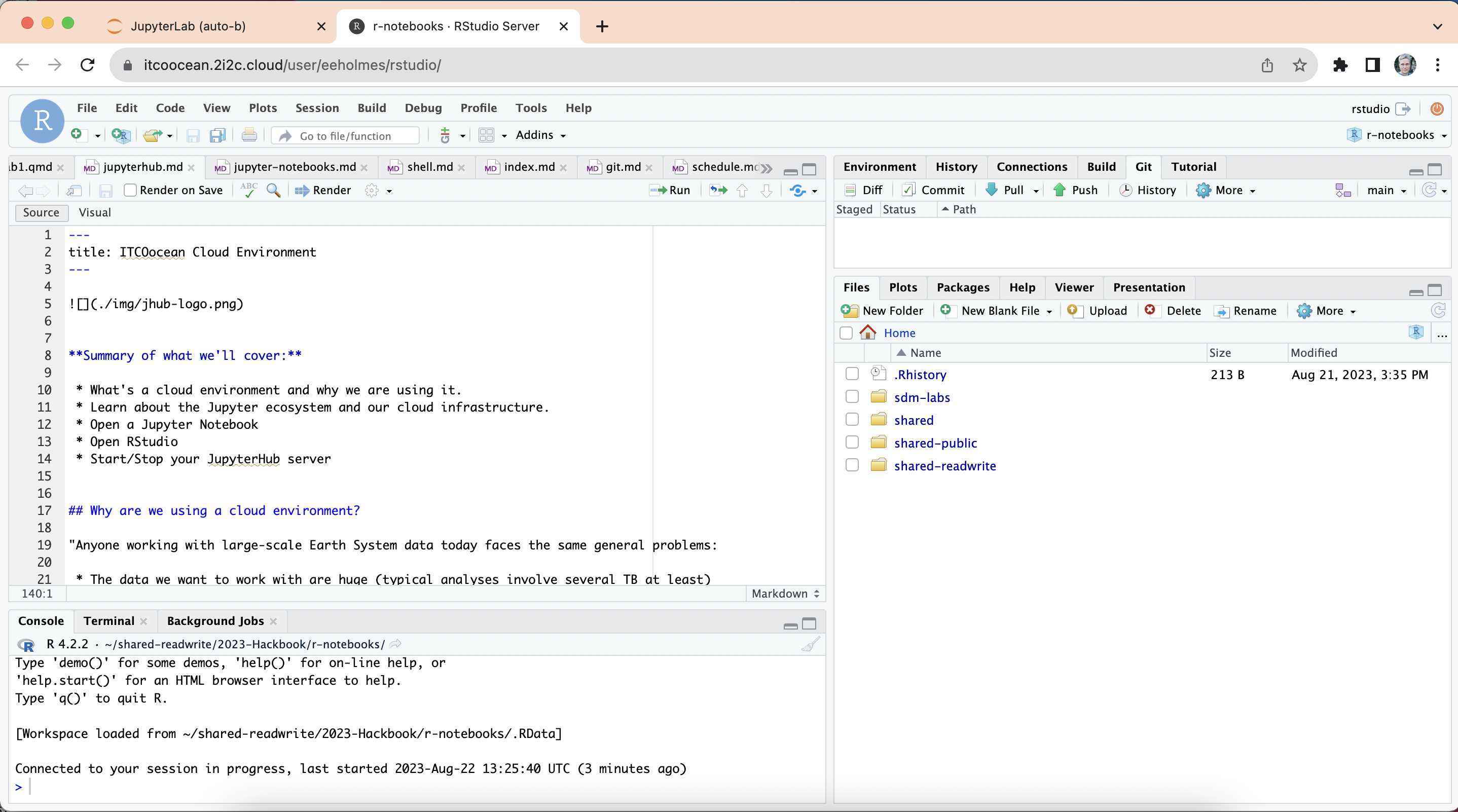Click the Git Pull button
The width and height of the screenshot is (1458, 812).
(1005, 190)
